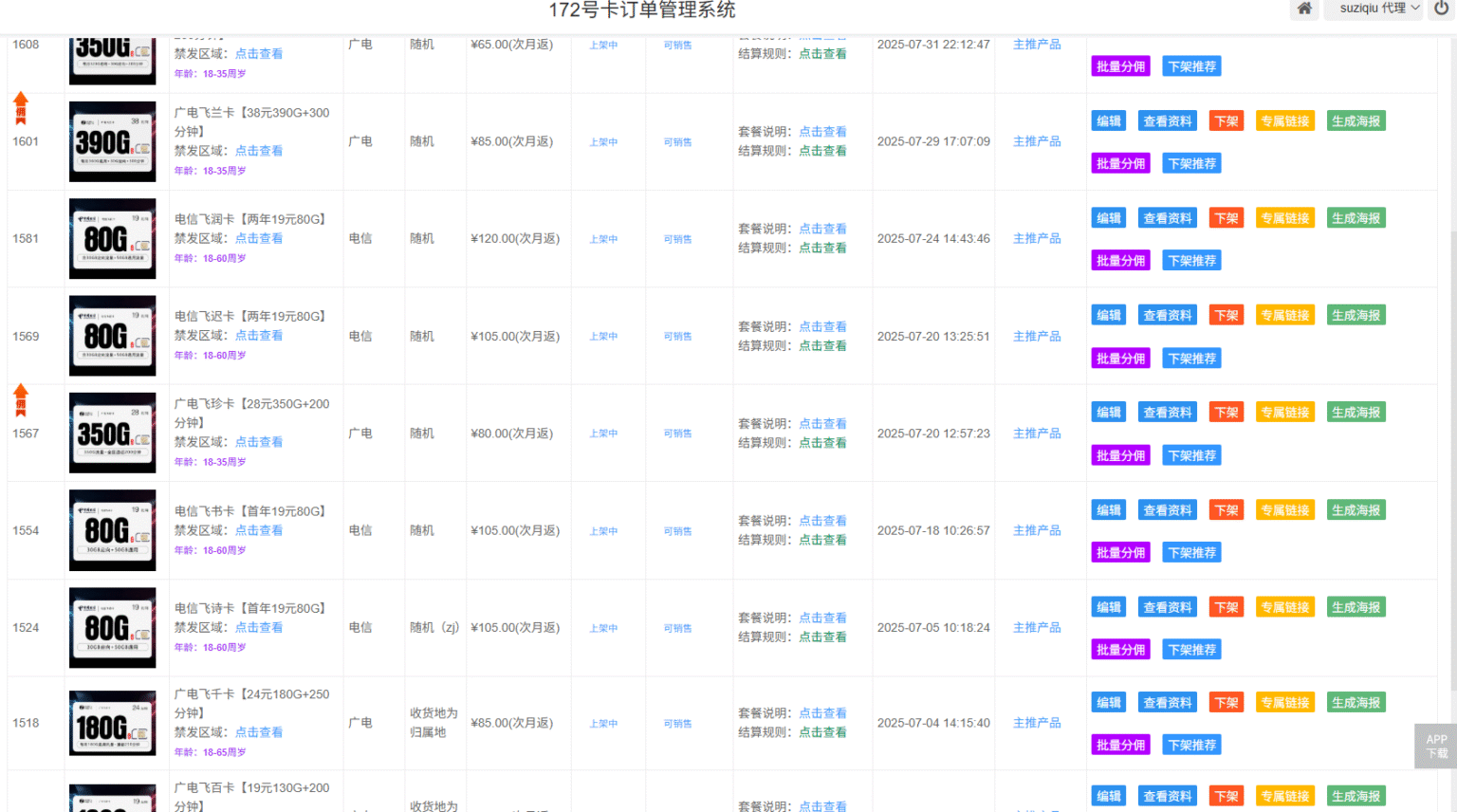The image size is (1457, 812).
Task: Click 编辑 for 电信飞润卡
Action: pyautogui.click(x=1108, y=217)
